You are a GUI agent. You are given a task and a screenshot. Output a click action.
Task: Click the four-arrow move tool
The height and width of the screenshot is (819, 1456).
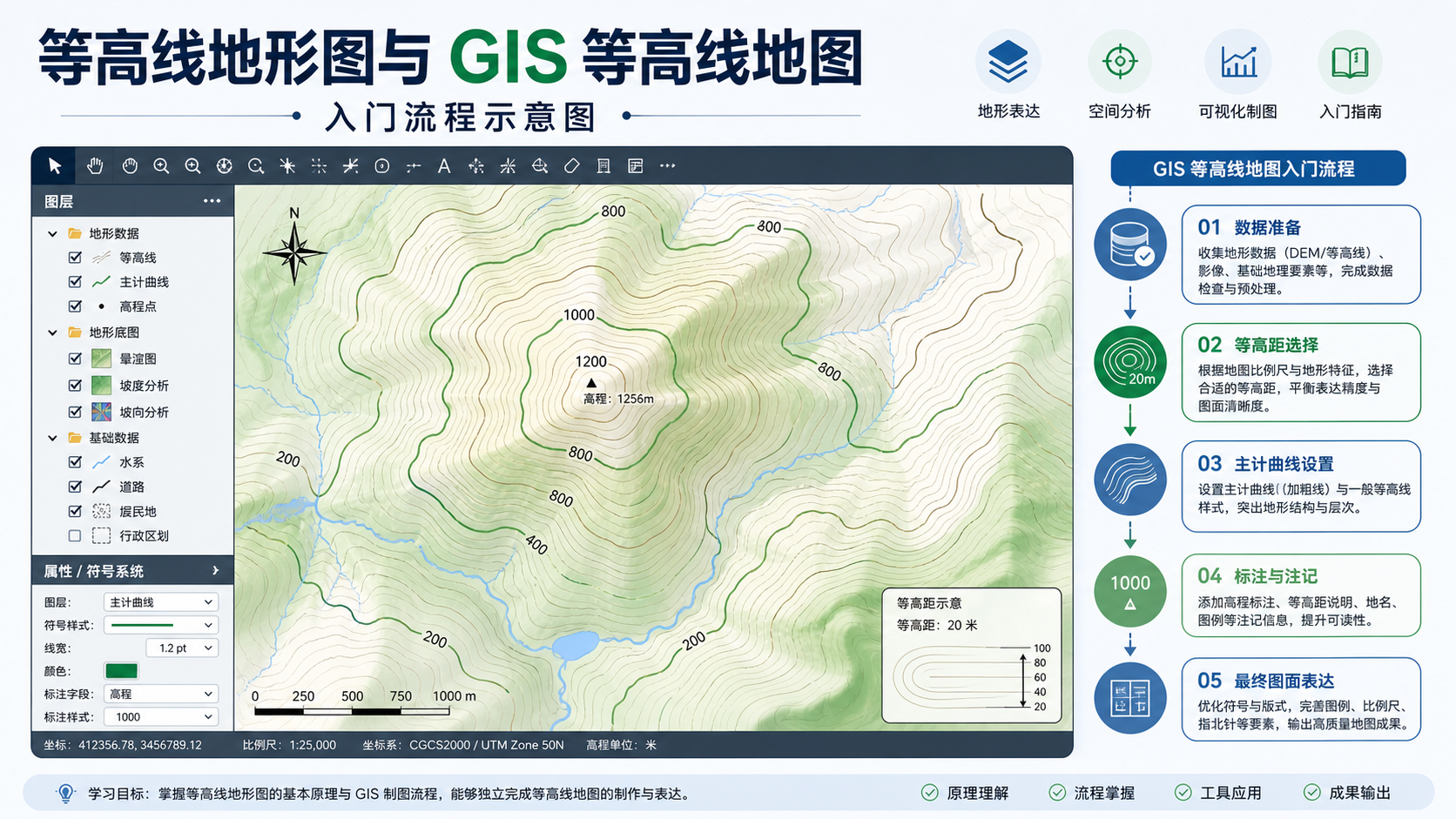coord(475,165)
